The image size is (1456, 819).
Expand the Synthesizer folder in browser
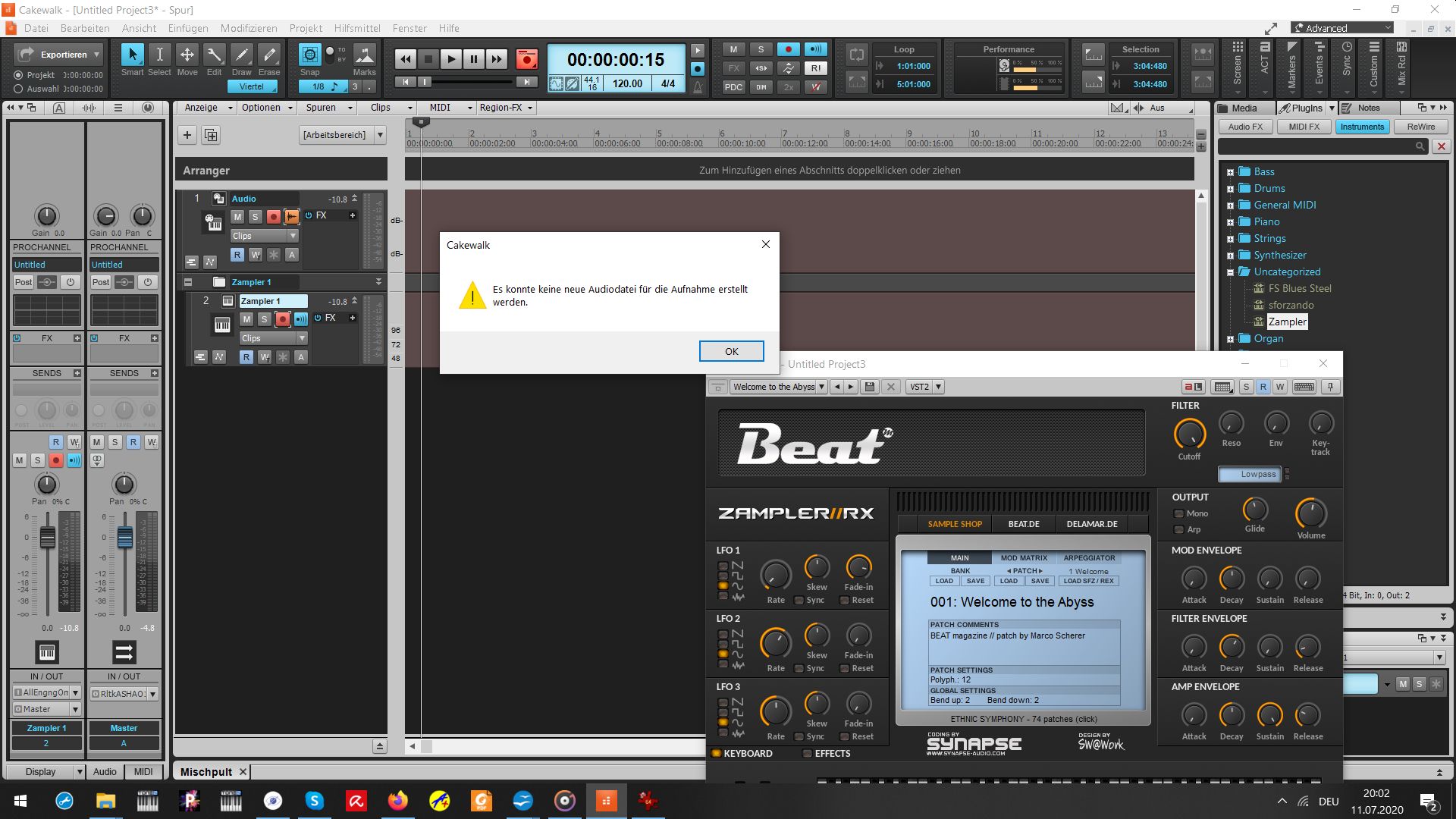click(x=1230, y=256)
